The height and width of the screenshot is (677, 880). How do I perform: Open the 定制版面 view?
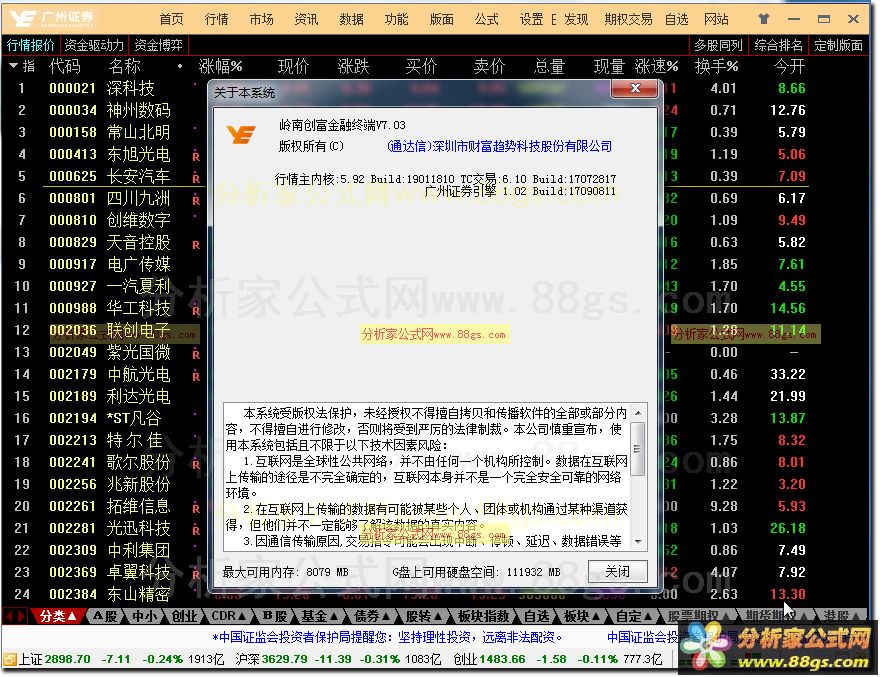click(x=838, y=45)
